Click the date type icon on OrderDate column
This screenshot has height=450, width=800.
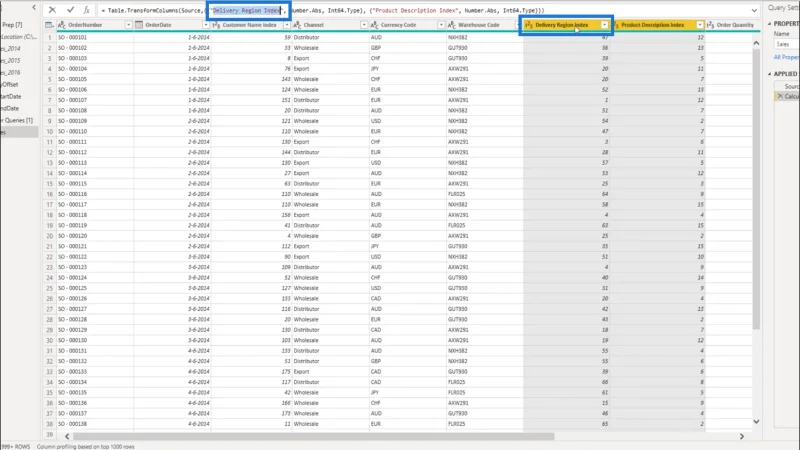139,24
